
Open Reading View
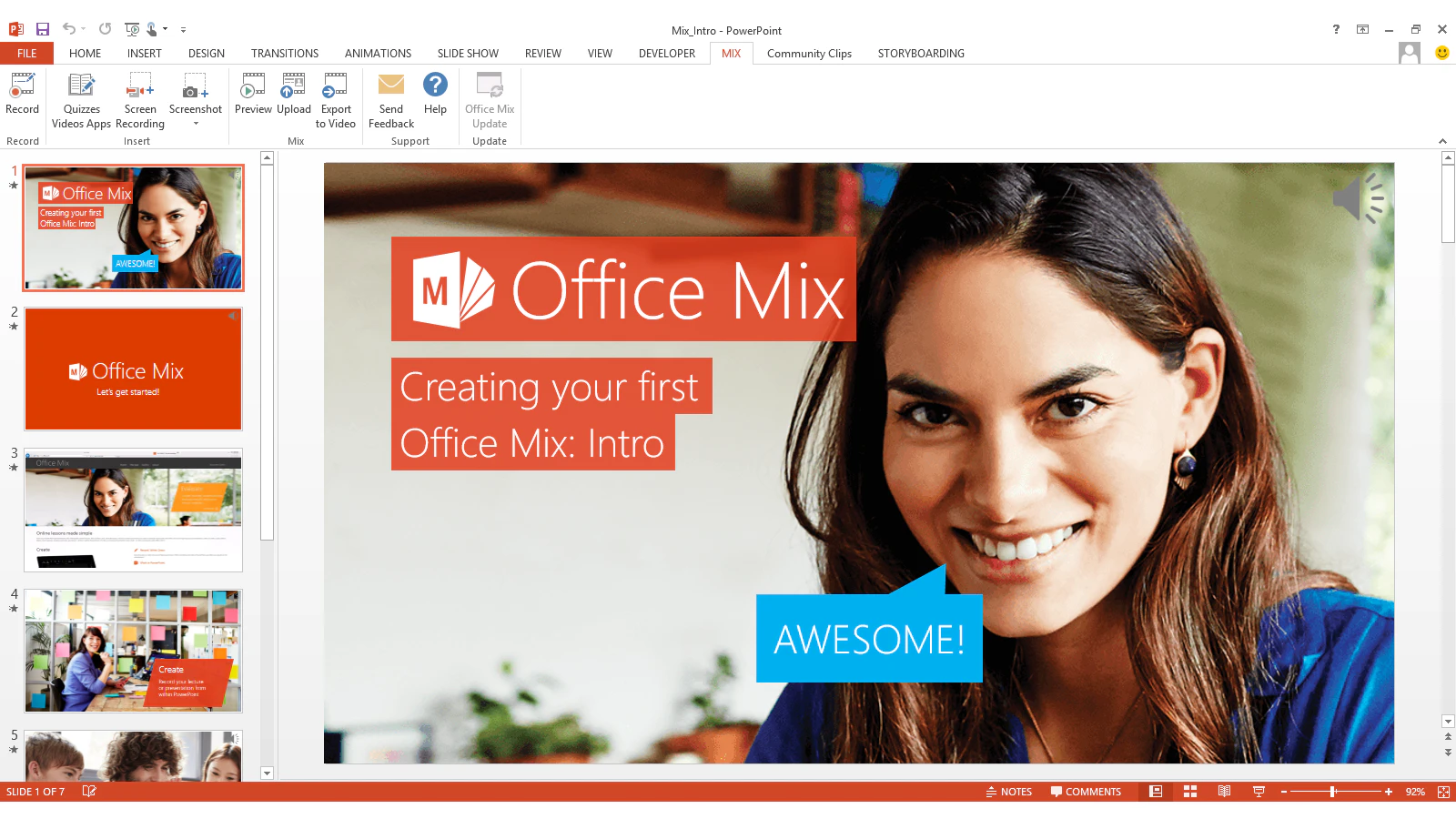tap(1225, 791)
